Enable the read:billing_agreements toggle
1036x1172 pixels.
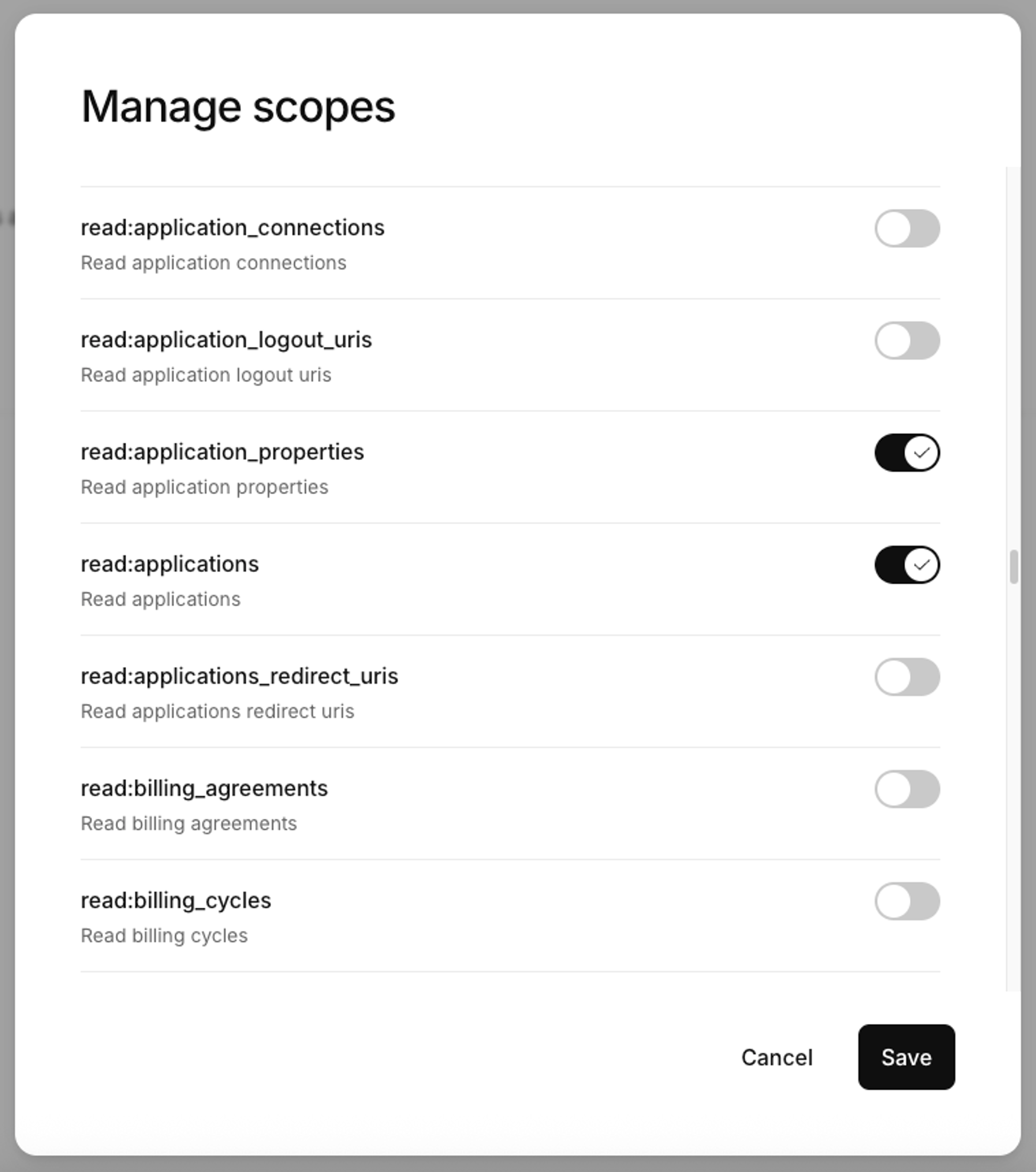[x=906, y=790]
